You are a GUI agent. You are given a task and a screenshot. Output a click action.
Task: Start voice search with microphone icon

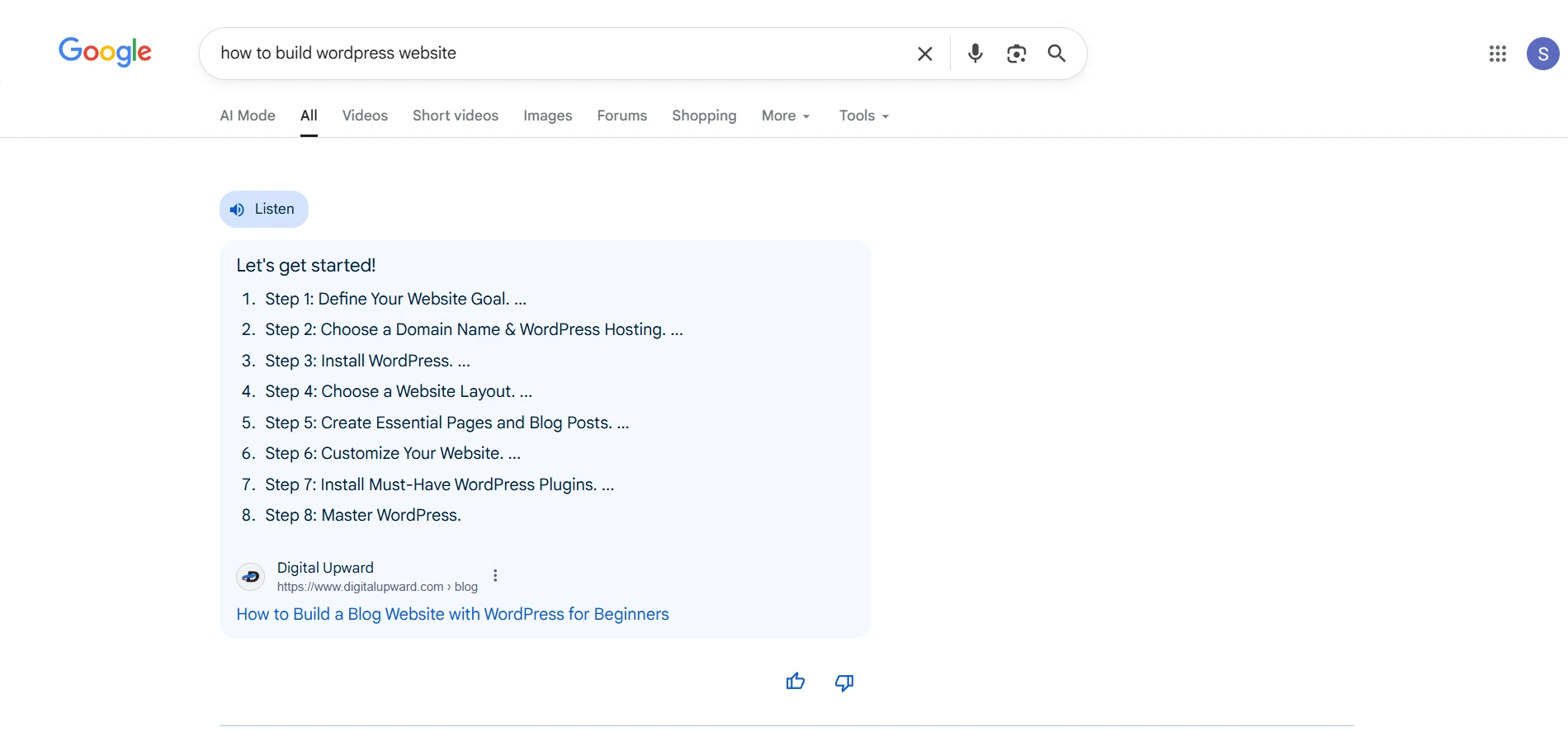pyautogui.click(x=975, y=54)
